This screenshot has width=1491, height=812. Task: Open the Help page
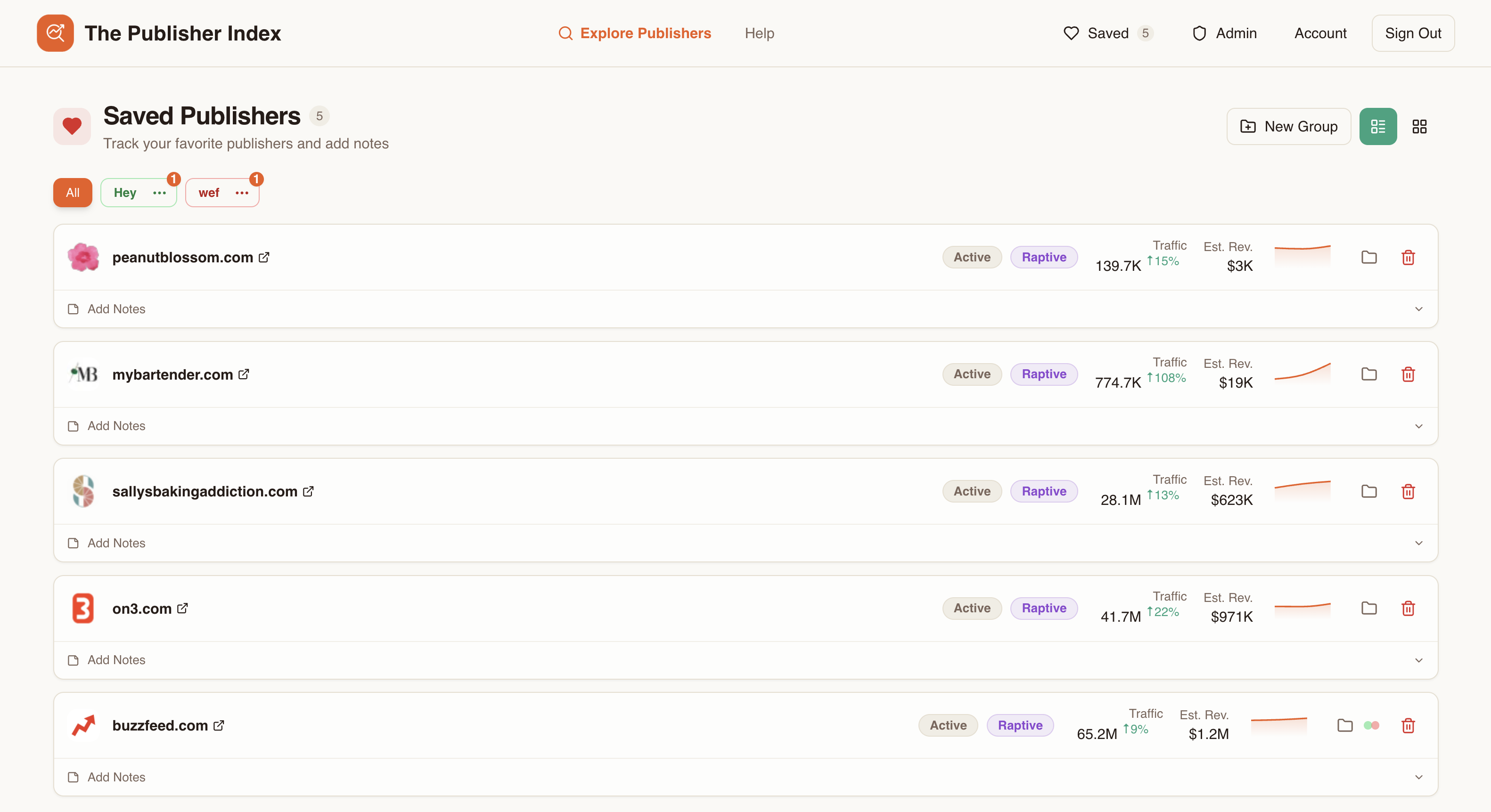click(759, 33)
